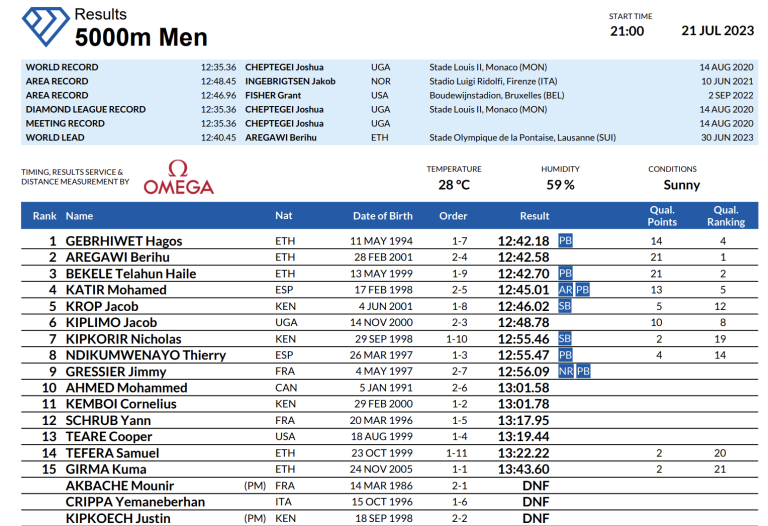Click the Diamond League logo
This screenshot has height=526, width=768.
42,25
